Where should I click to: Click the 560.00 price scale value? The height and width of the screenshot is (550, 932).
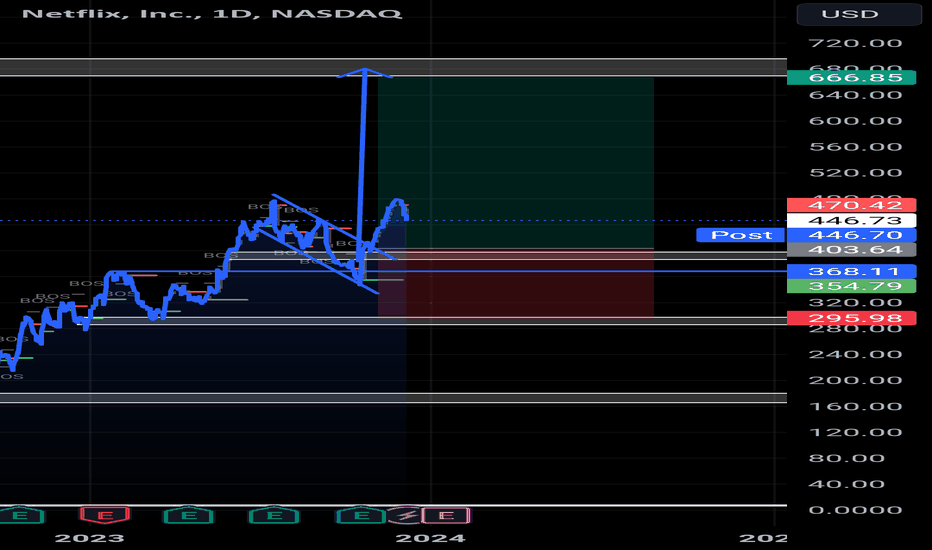[x=855, y=147]
